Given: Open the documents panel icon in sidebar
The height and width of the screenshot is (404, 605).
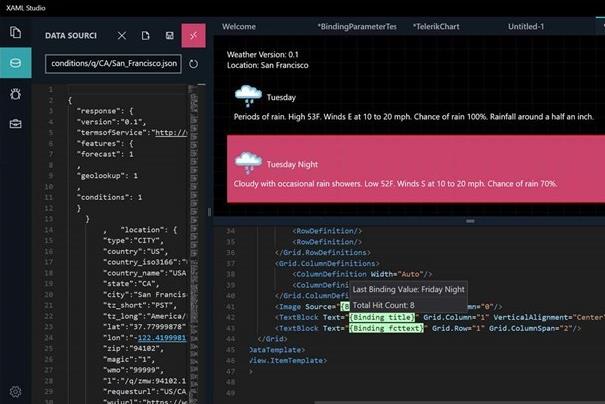Looking at the screenshot, I should [15, 32].
